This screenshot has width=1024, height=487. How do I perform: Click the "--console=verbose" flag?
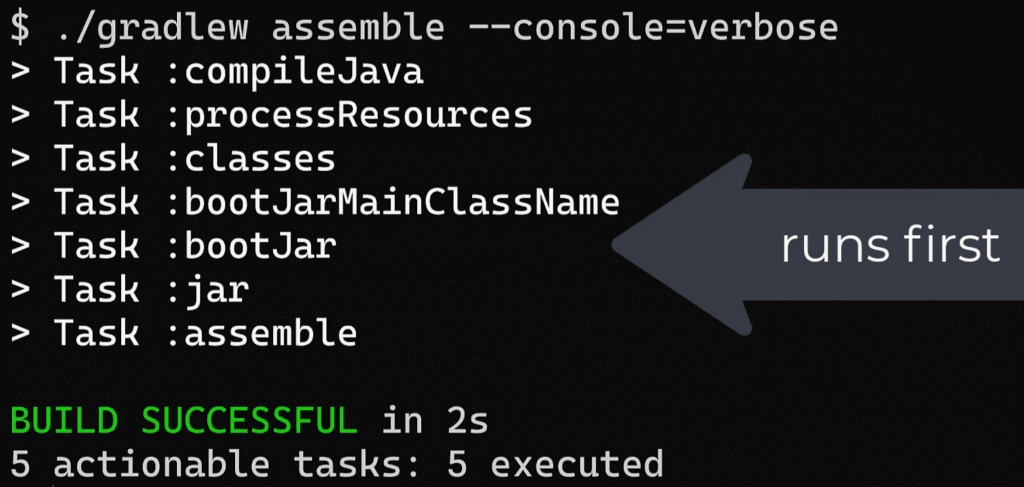click(653, 29)
